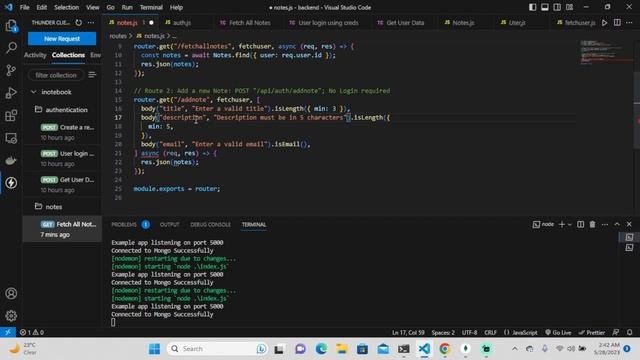Open errors and warnings status item
Screen dimensions: 640x360
(32, 332)
